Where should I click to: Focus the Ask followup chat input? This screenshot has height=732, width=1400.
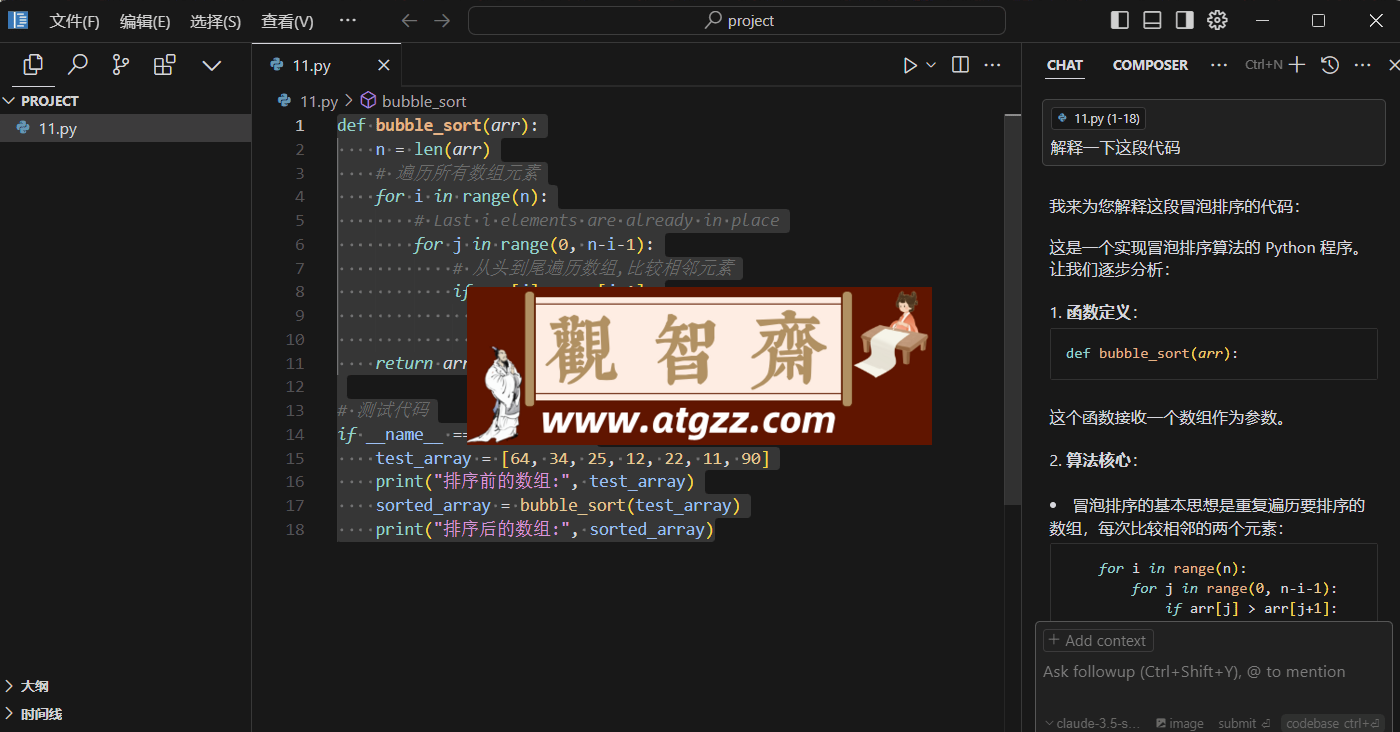click(x=1213, y=672)
